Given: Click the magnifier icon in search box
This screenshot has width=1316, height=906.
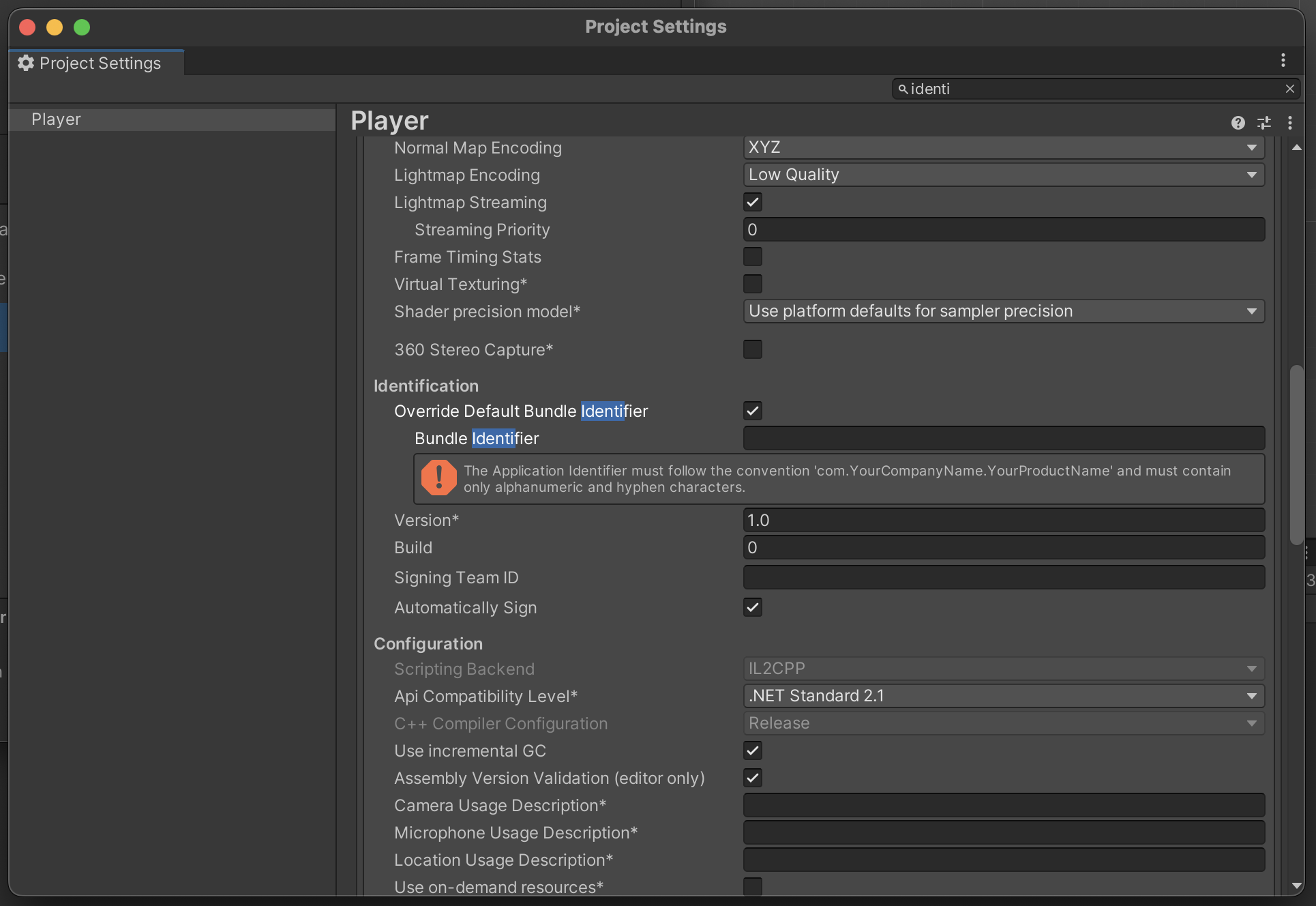Looking at the screenshot, I should (x=903, y=89).
